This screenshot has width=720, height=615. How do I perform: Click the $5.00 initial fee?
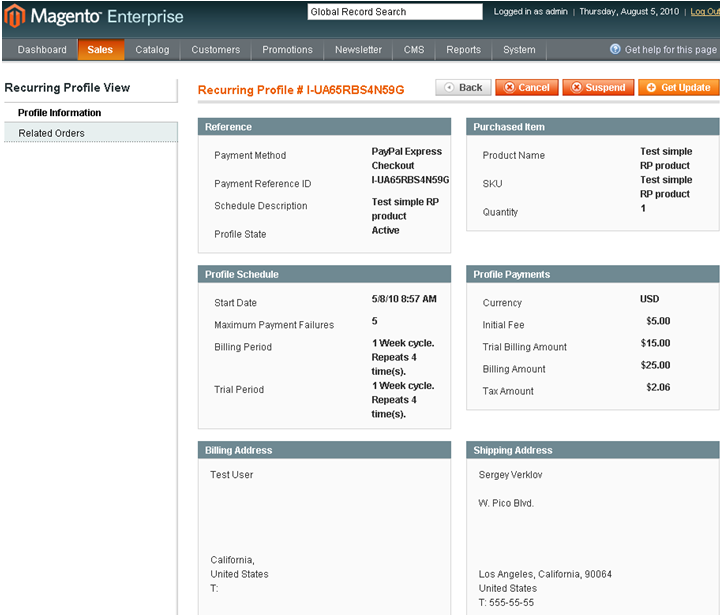coord(658,321)
